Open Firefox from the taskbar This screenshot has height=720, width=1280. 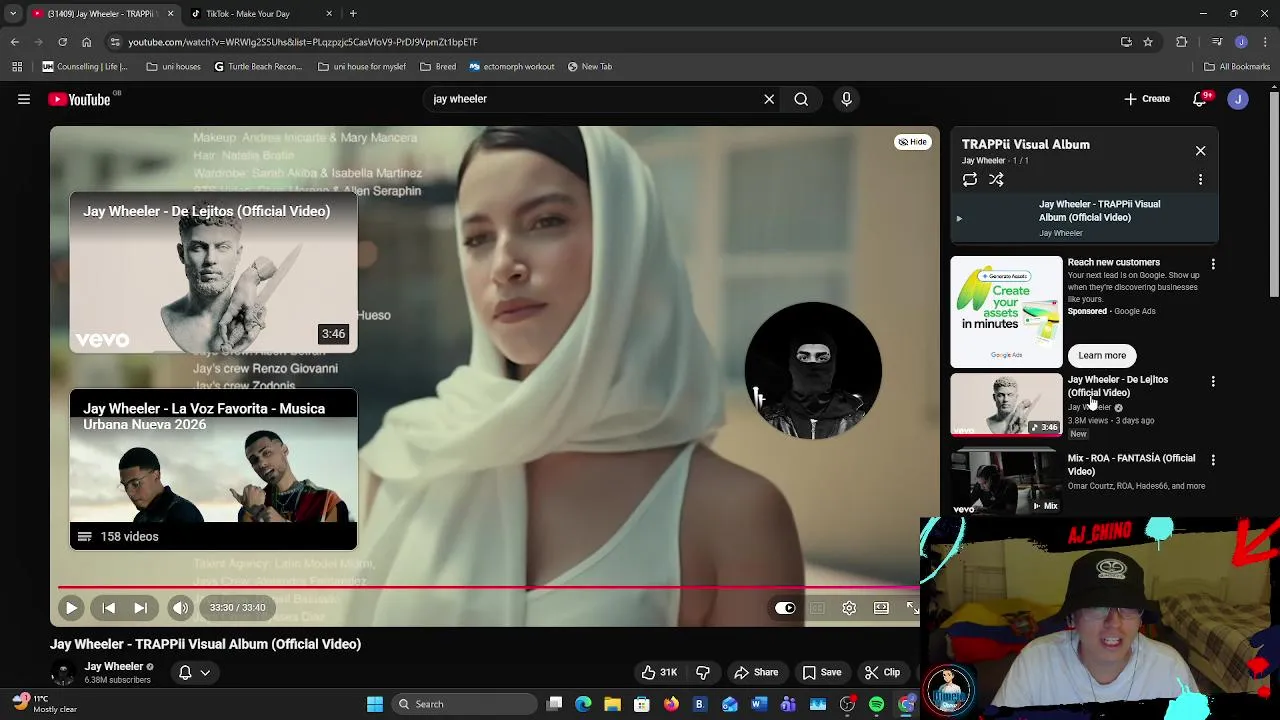[671, 704]
